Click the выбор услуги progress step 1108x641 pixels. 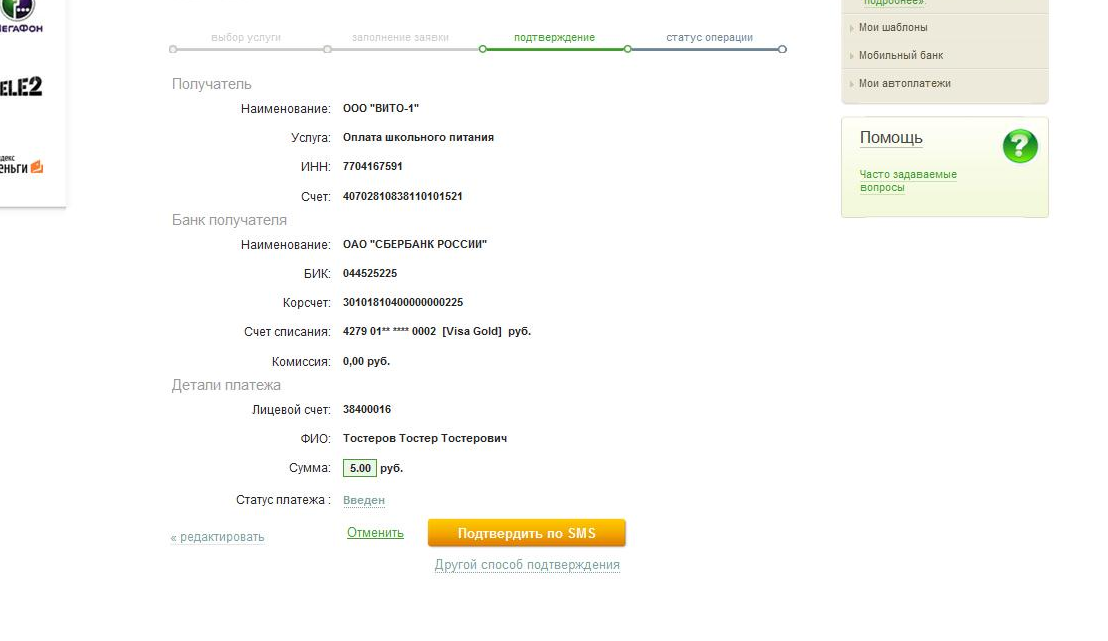[246, 37]
